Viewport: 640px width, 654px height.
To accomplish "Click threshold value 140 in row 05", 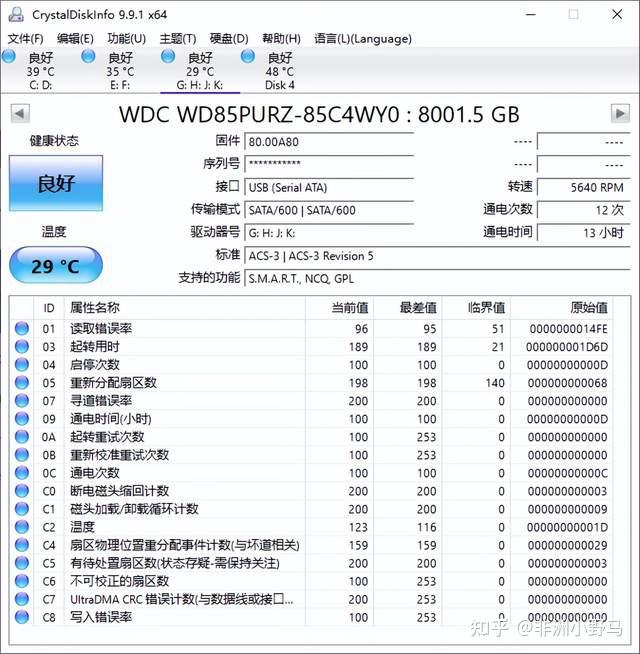I will pyautogui.click(x=495, y=383).
